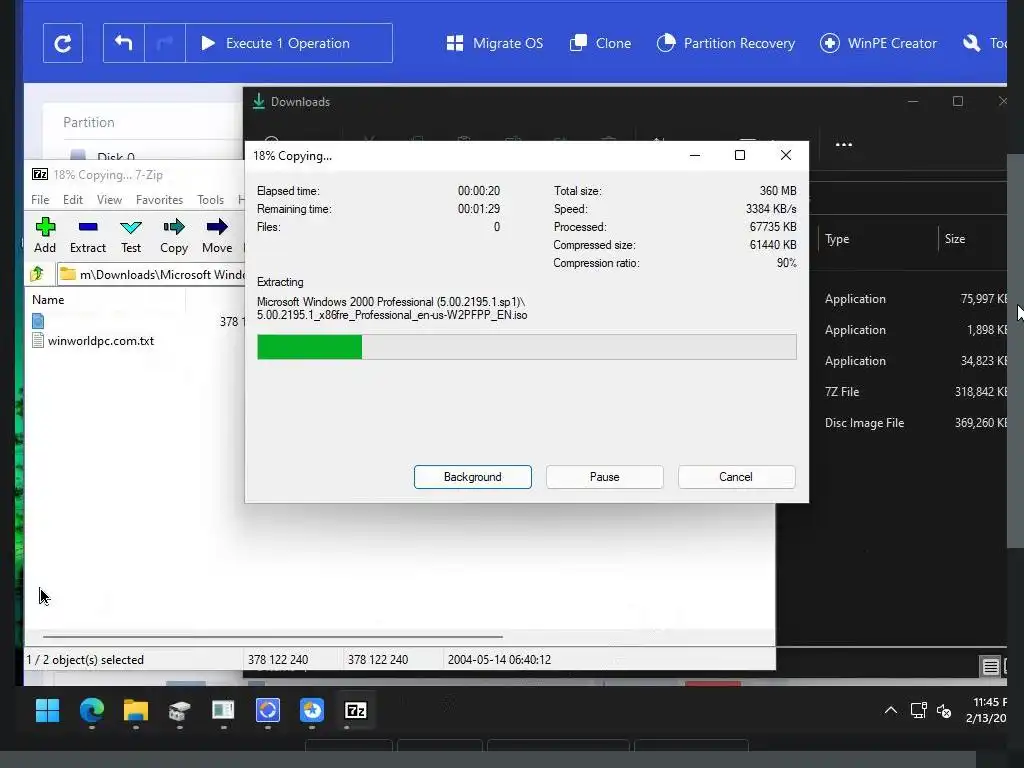This screenshot has height=768, width=1024.
Task: Click the Background button in copying dialog
Action: pos(473,477)
